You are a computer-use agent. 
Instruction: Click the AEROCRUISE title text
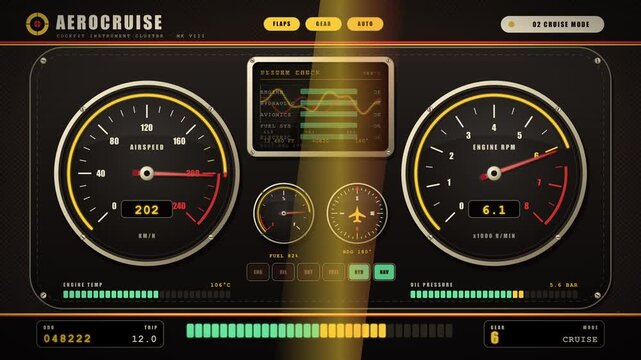point(109,22)
